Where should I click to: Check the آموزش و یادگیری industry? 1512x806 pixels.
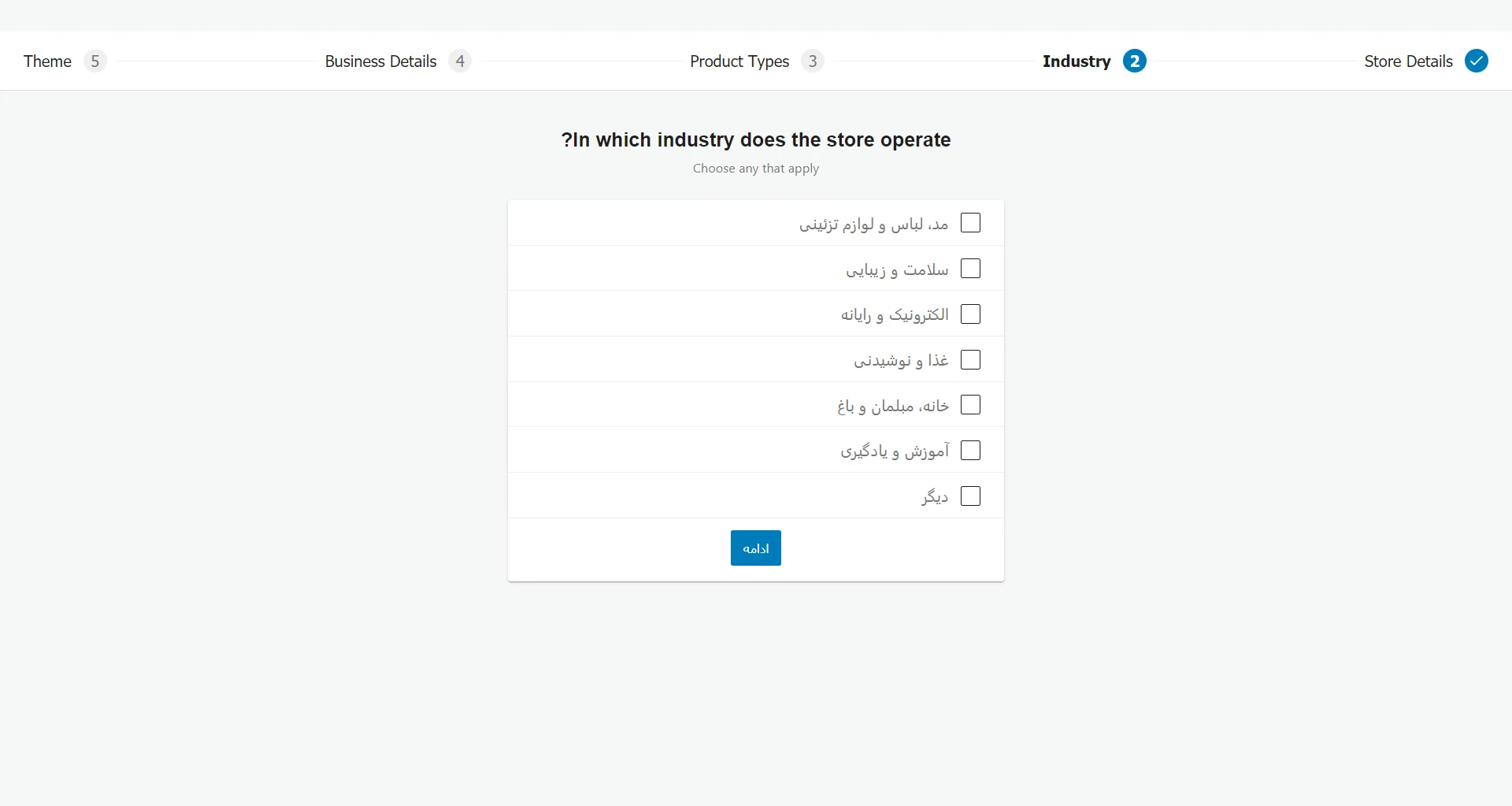(972, 450)
